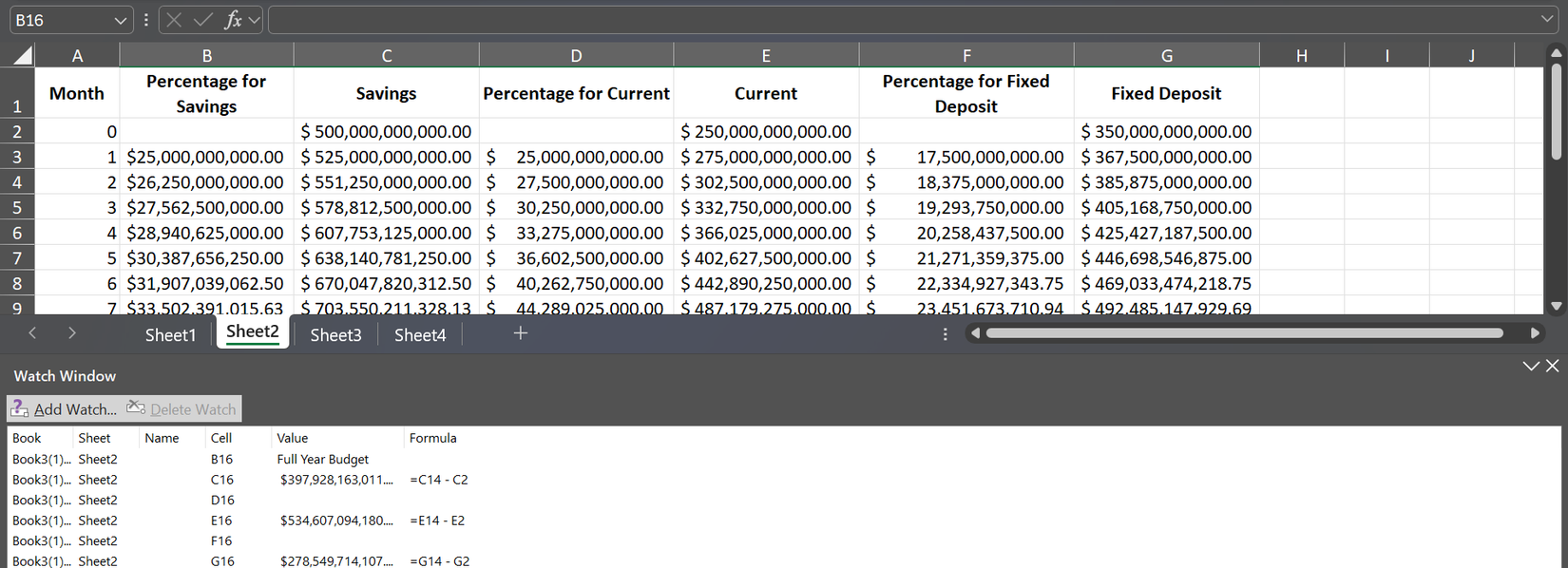Click the Enter checkmark in formula bar
Image resolution: width=1568 pixels, height=568 pixels.
point(202,20)
